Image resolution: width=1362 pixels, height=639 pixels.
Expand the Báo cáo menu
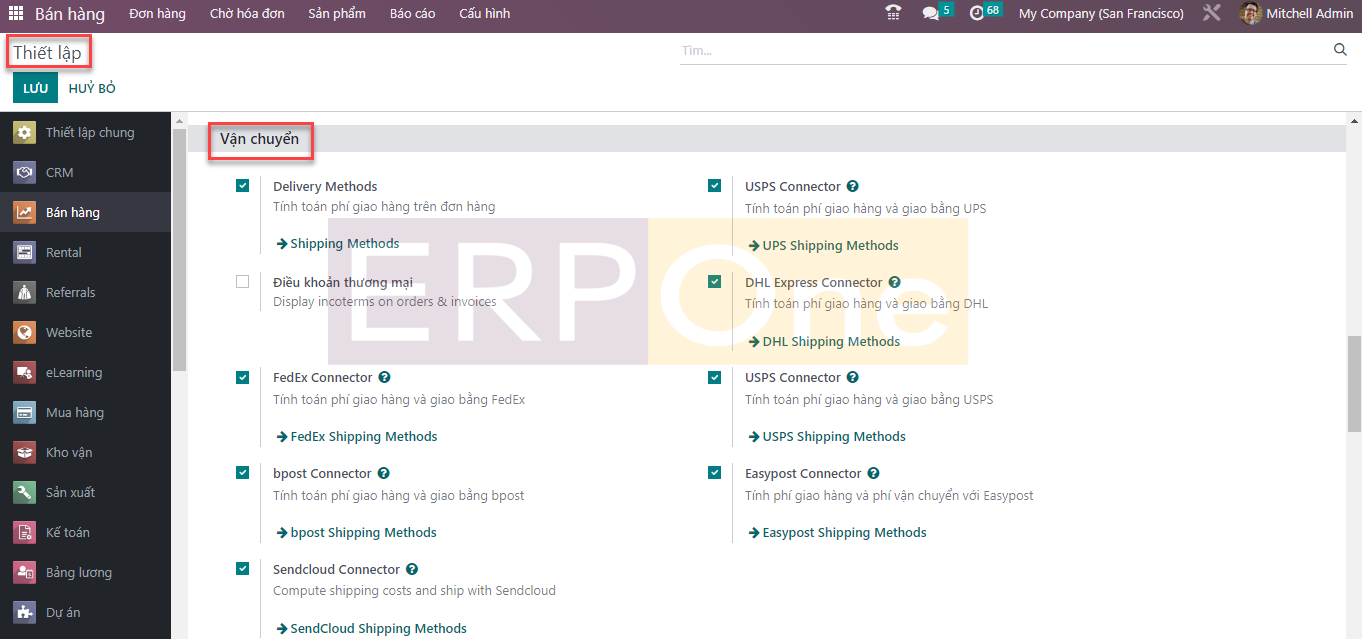pos(412,14)
